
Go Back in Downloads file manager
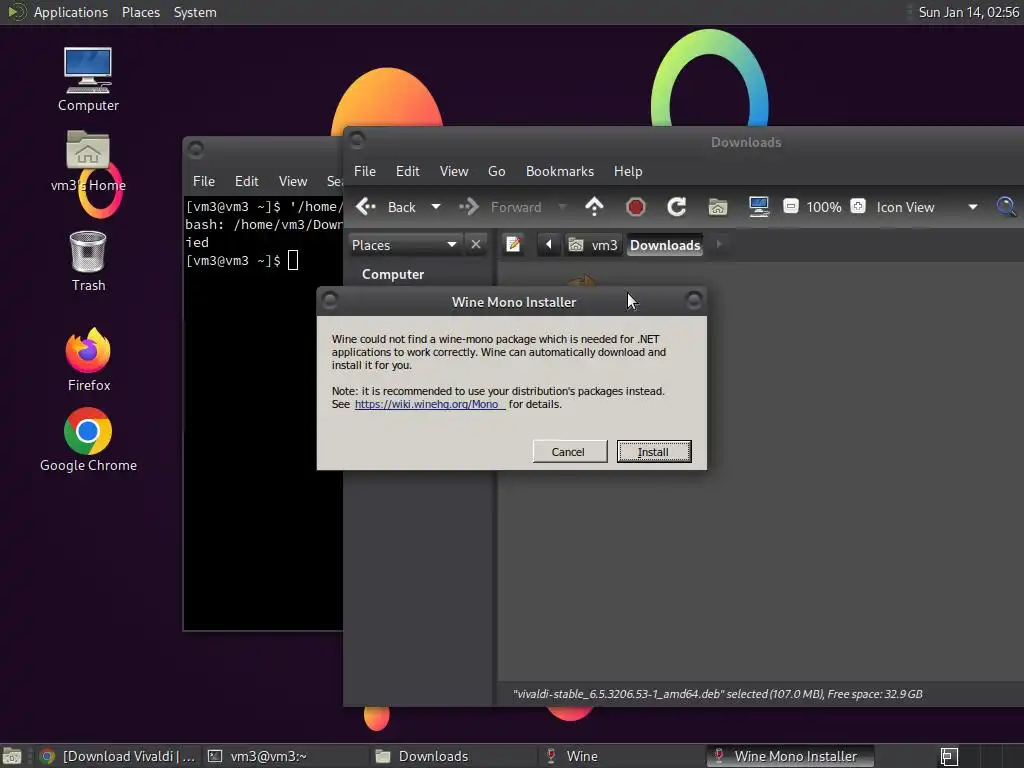pos(387,207)
